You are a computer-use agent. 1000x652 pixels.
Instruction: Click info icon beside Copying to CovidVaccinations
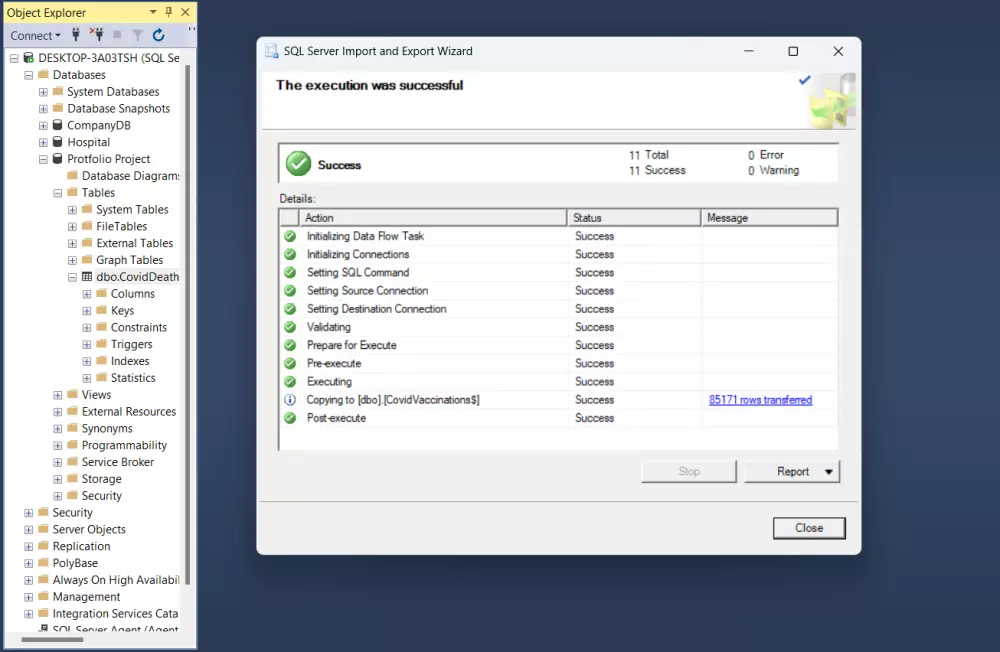tap(290, 400)
